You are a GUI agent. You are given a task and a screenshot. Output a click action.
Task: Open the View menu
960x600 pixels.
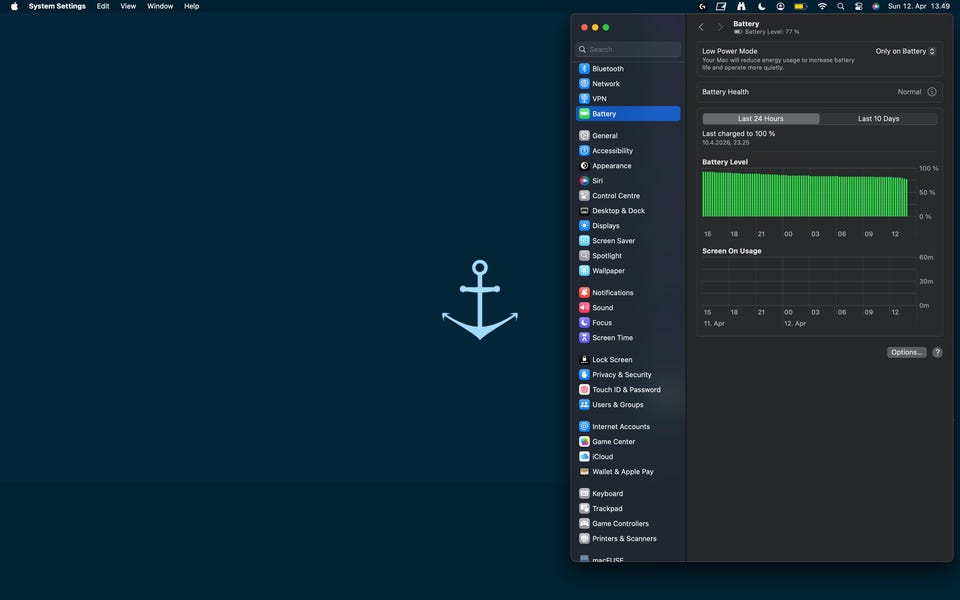tap(128, 6)
